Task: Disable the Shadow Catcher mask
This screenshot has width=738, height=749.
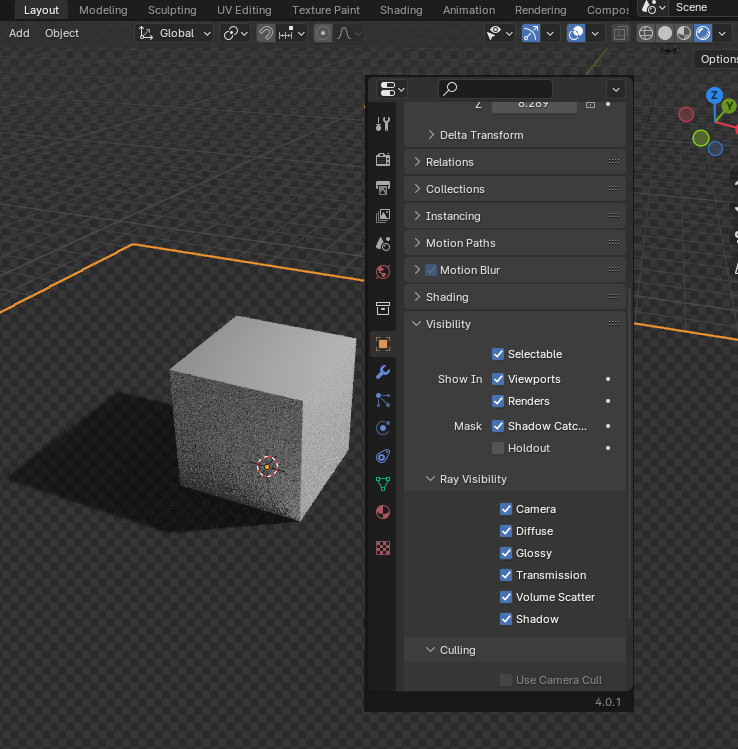Action: (498, 426)
